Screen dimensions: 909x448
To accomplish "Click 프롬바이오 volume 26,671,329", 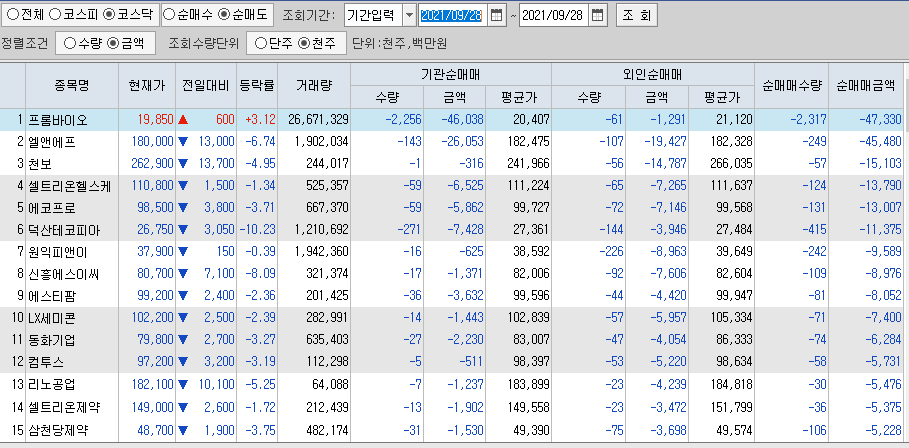I will (x=318, y=120).
